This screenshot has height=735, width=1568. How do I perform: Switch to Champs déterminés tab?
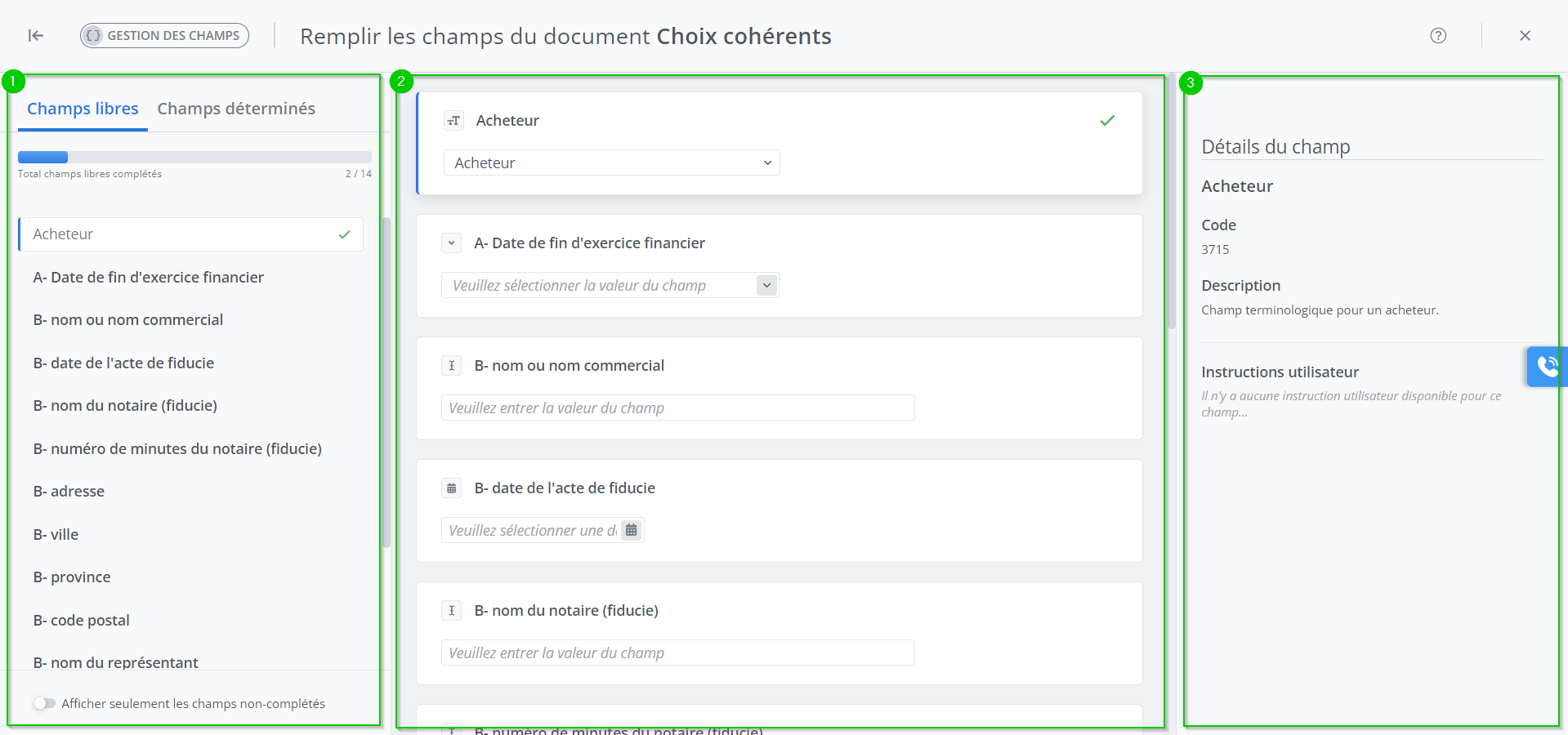(236, 109)
